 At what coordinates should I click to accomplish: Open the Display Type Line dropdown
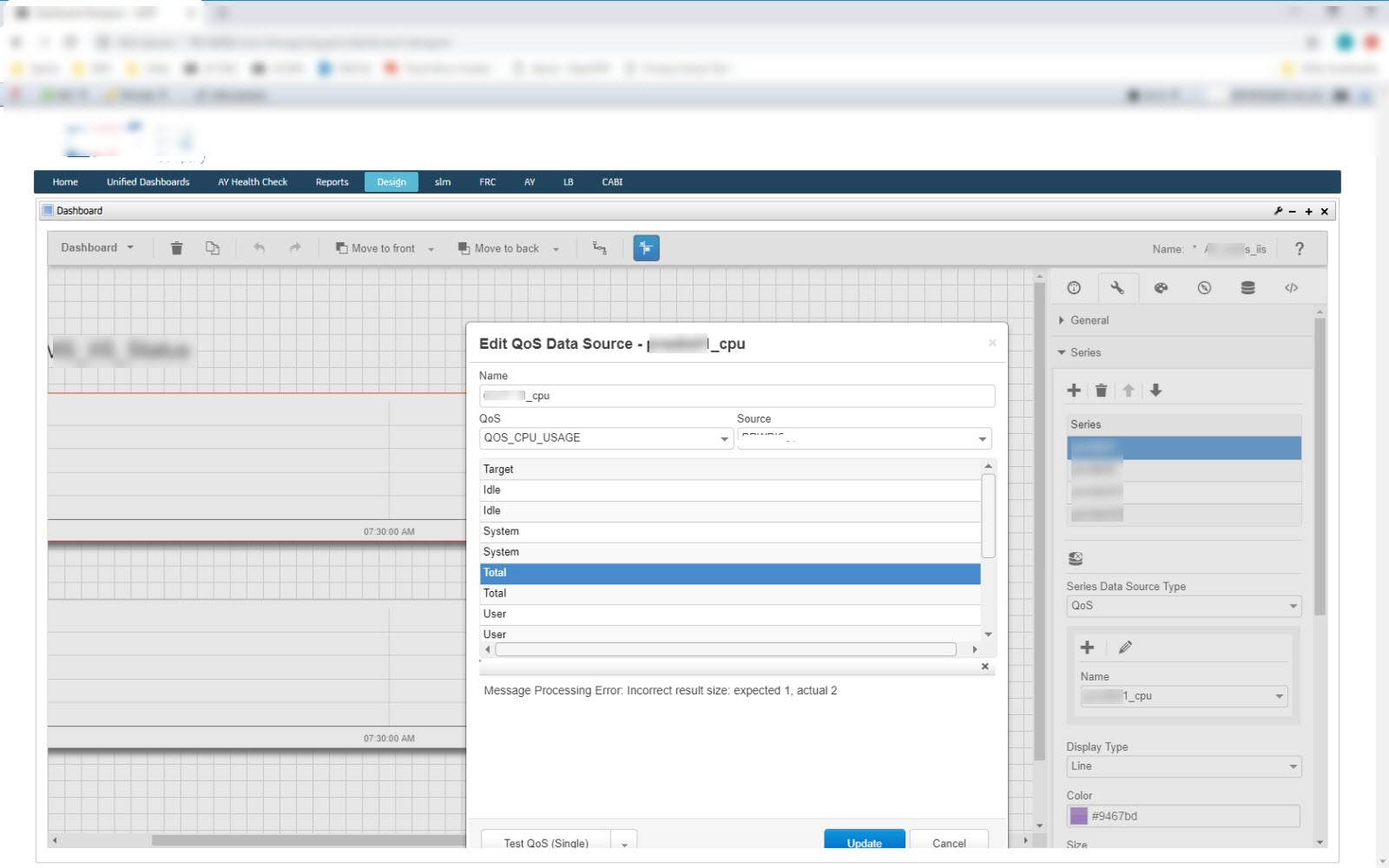[x=1183, y=766]
